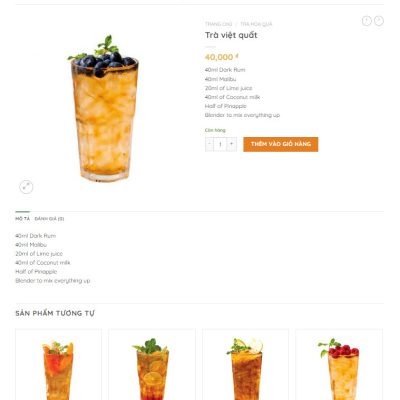
Task: Open the first similar product with orange garnish
Action: (58, 365)
